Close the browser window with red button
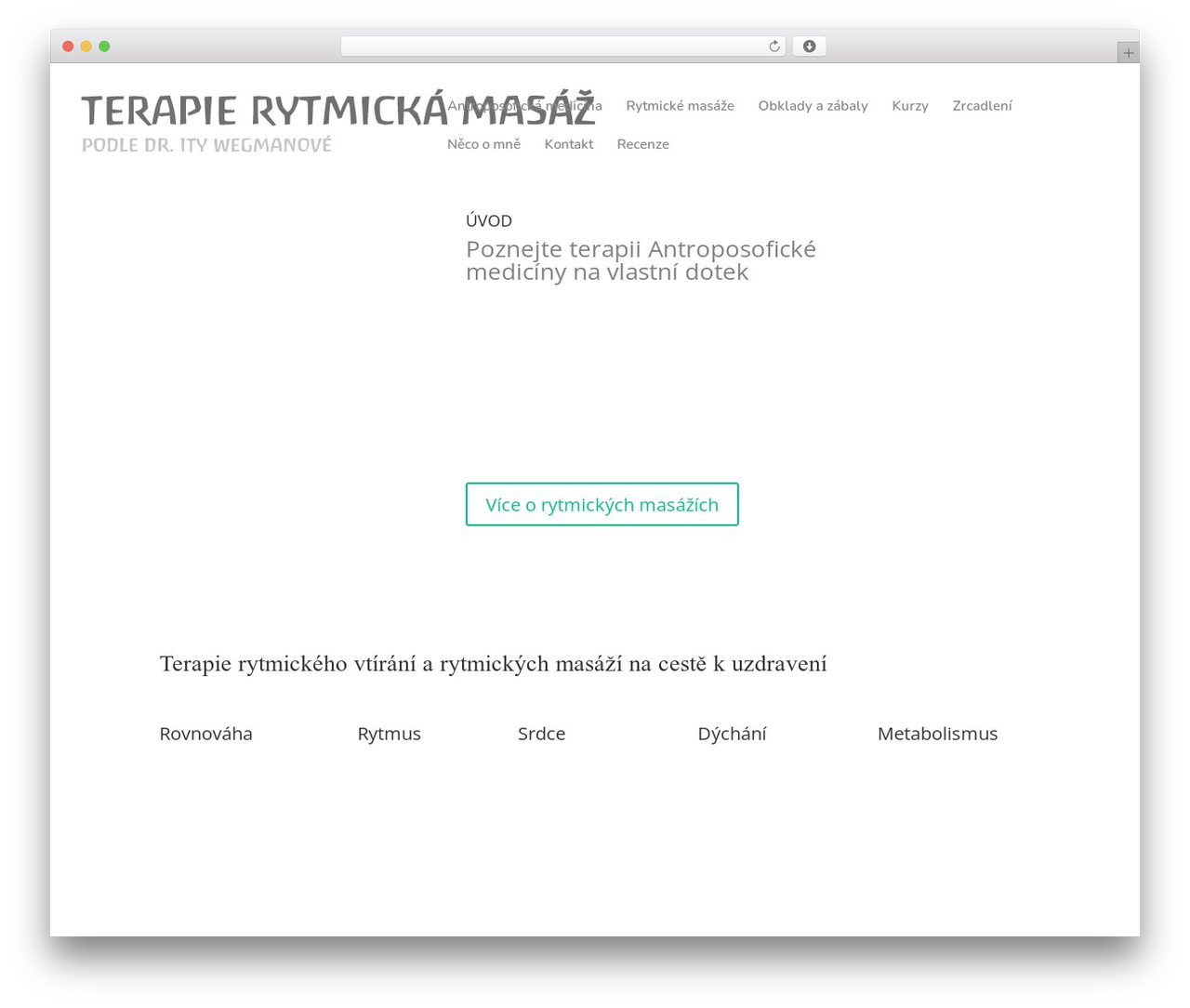This screenshot has height=1008, width=1190. point(68,46)
